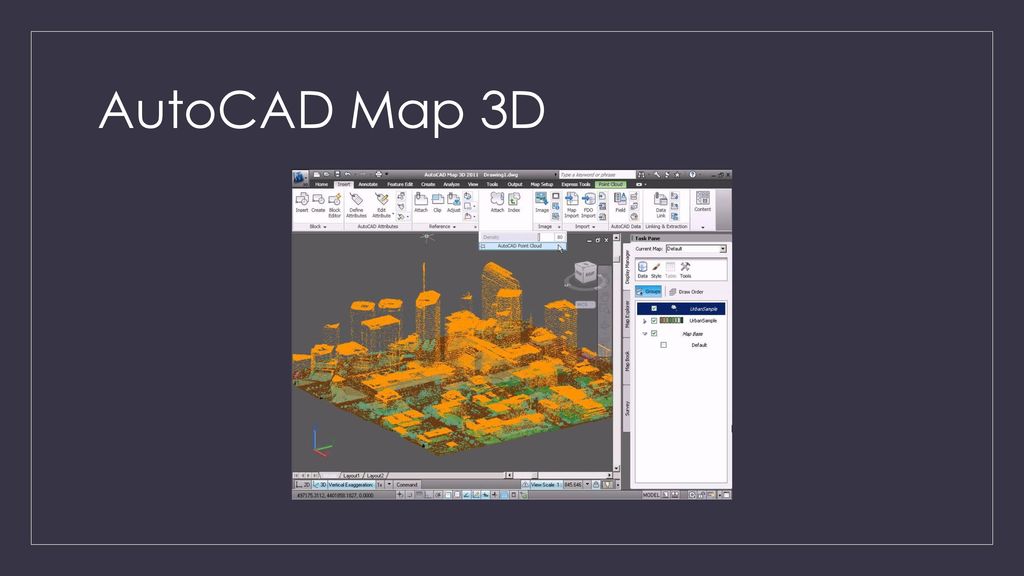
Task: Click the AutoCAD Point Cloud panel title
Action: 520,246
